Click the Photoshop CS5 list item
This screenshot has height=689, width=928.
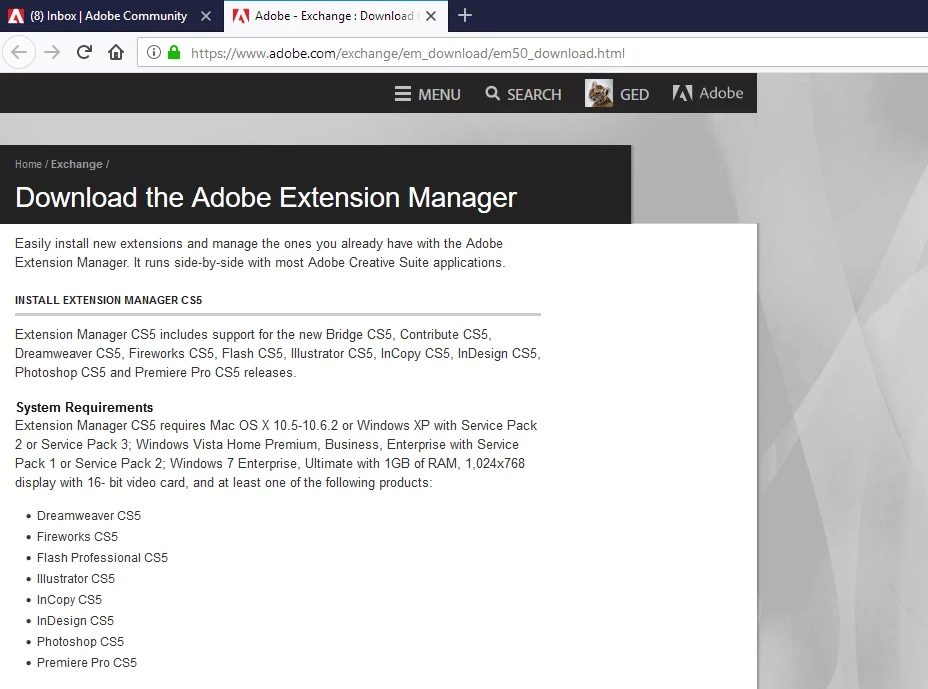pyautogui.click(x=80, y=642)
